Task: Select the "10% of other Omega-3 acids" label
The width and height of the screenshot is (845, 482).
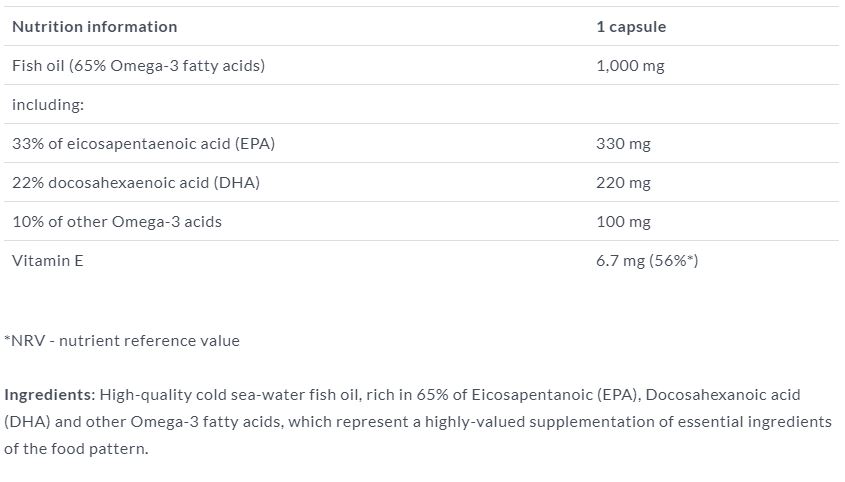Action: coord(116,221)
